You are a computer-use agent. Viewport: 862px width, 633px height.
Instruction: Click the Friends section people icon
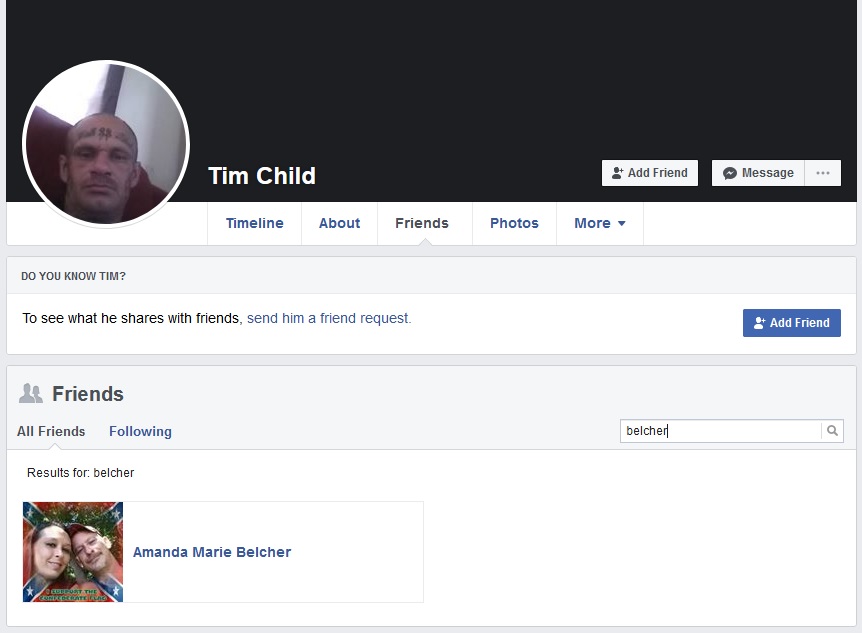[x=31, y=394]
